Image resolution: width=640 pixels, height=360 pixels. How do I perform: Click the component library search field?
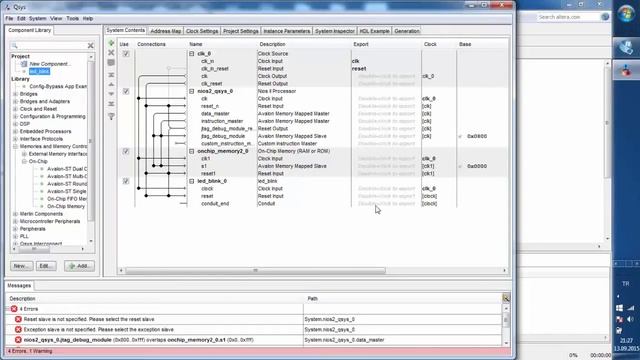click(x=52, y=45)
